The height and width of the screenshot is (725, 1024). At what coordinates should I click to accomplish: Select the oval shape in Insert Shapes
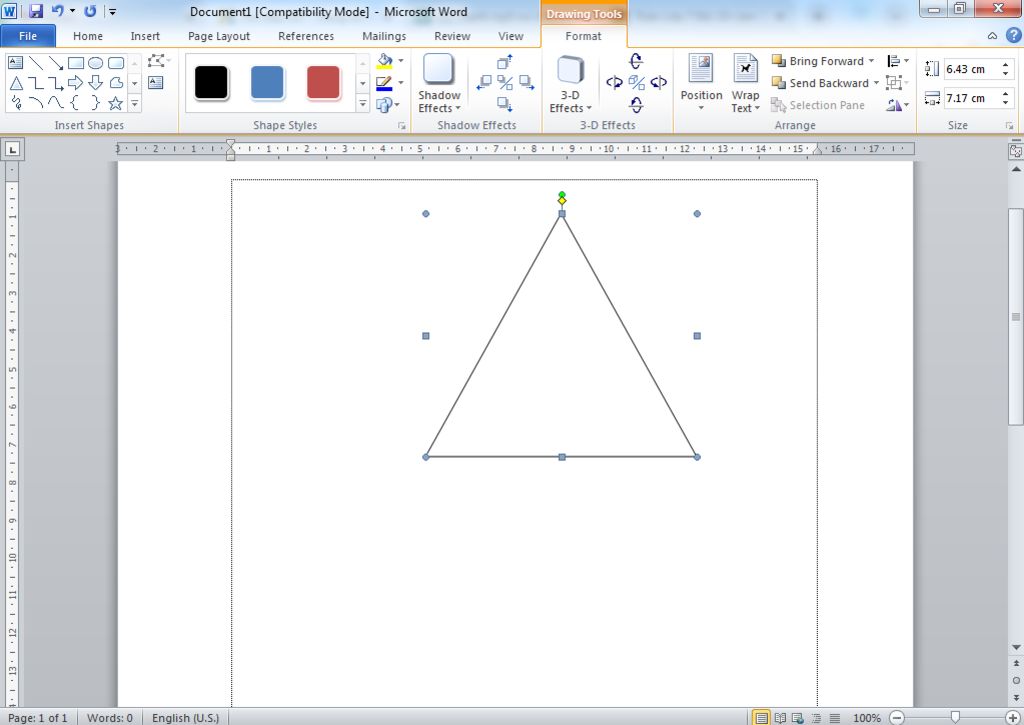click(x=96, y=63)
